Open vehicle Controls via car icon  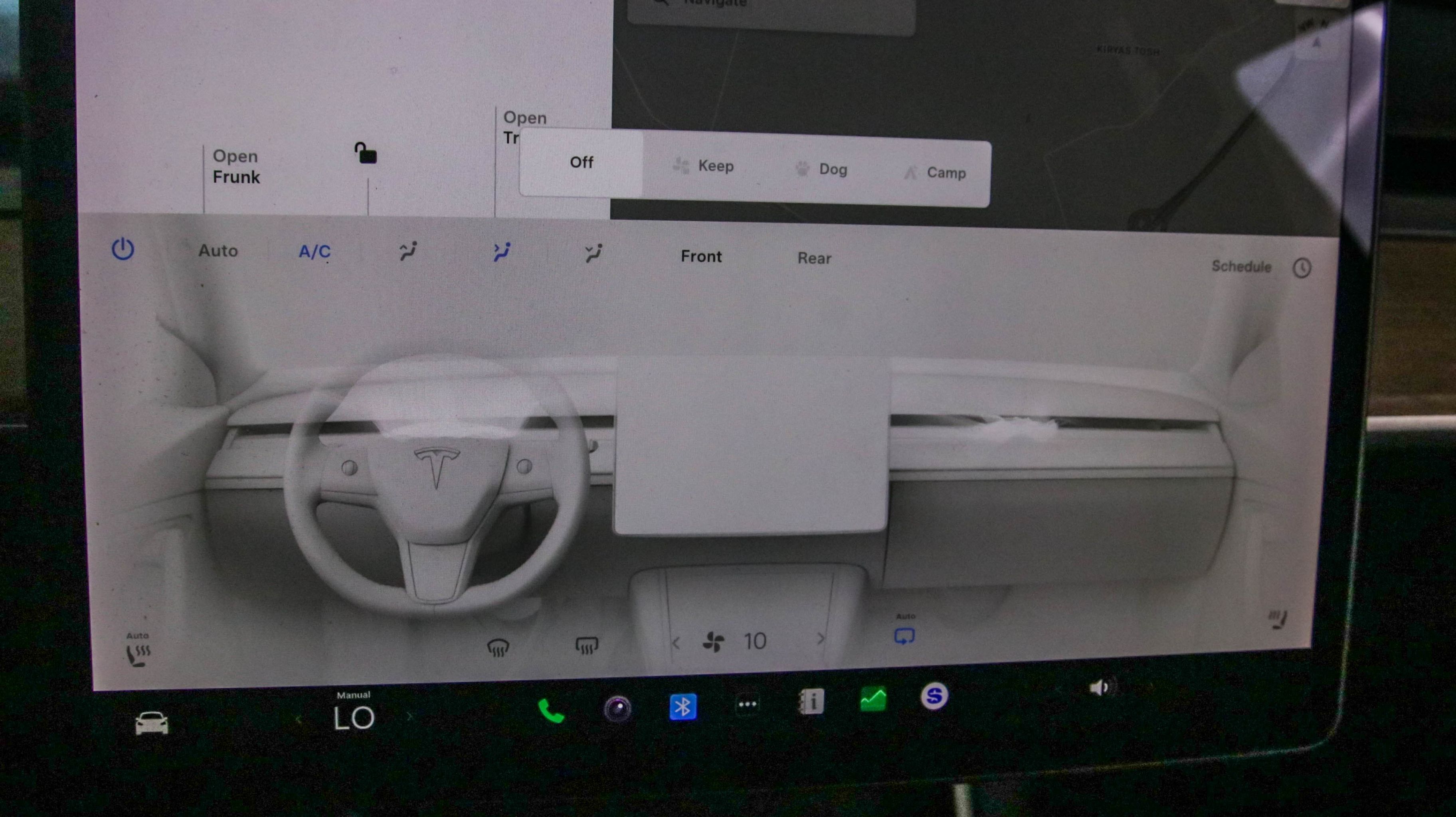(x=152, y=722)
